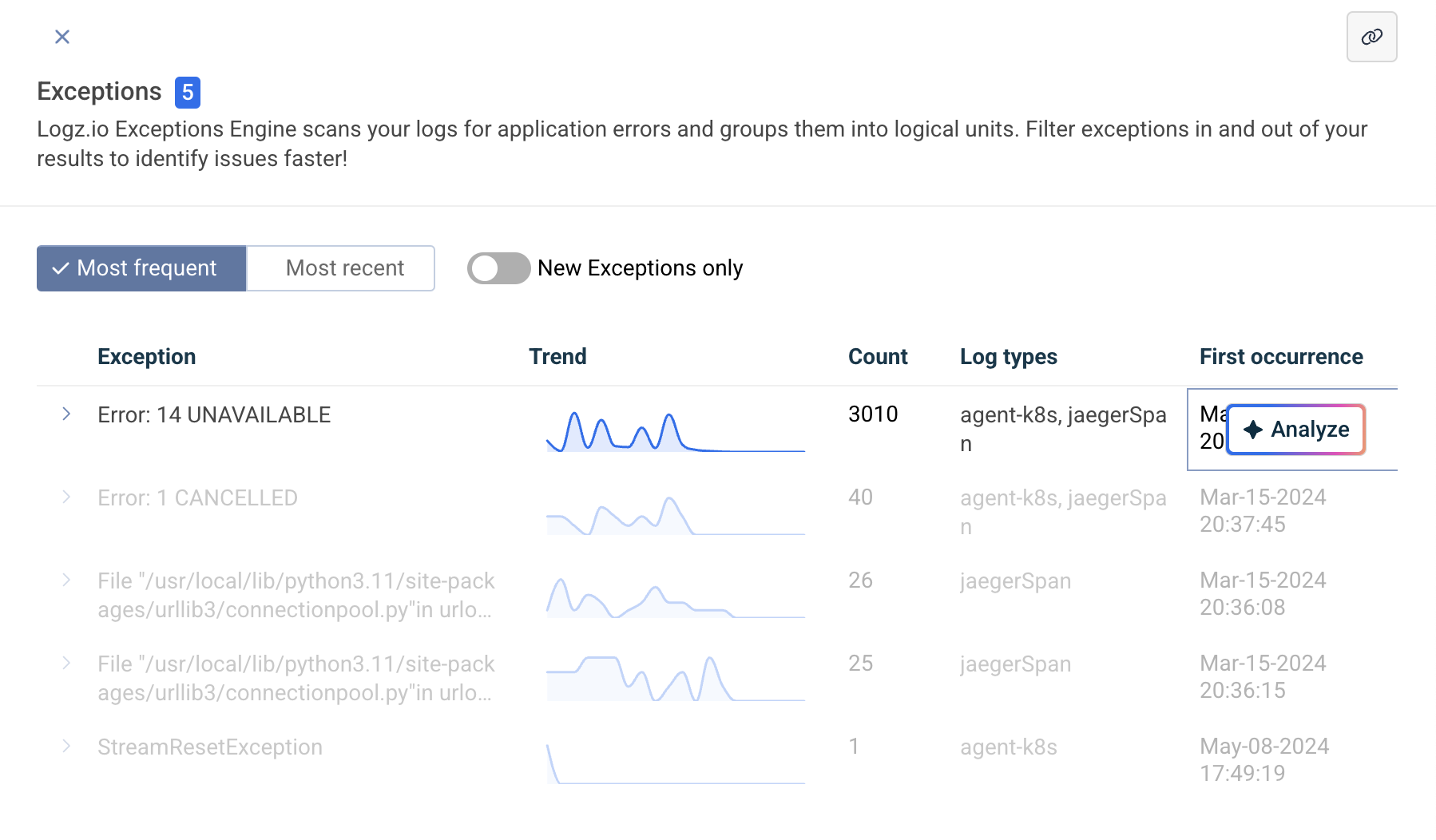
Task: Open the StreamResetException exception name
Action: click(x=210, y=747)
